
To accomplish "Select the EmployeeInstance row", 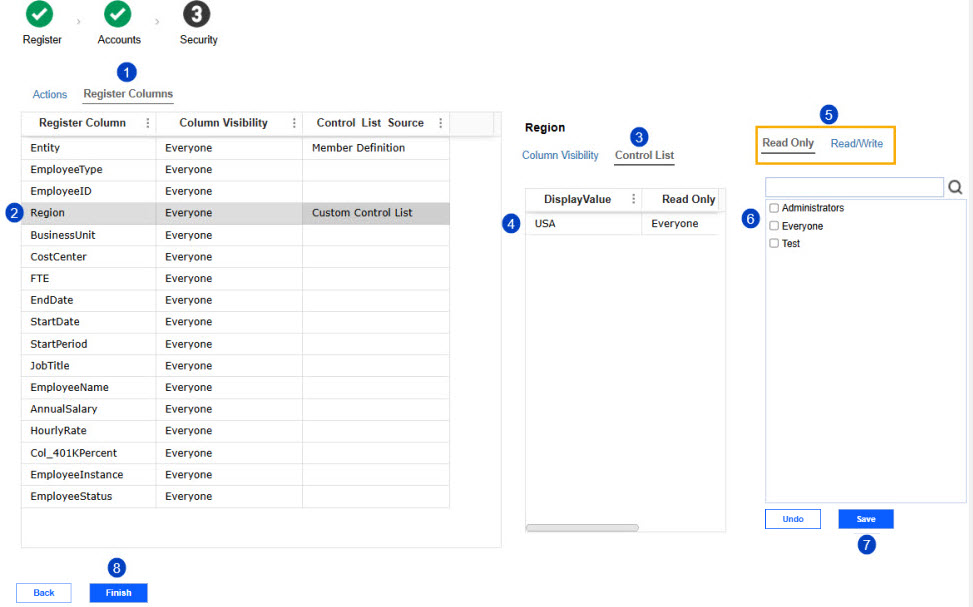I will point(235,475).
